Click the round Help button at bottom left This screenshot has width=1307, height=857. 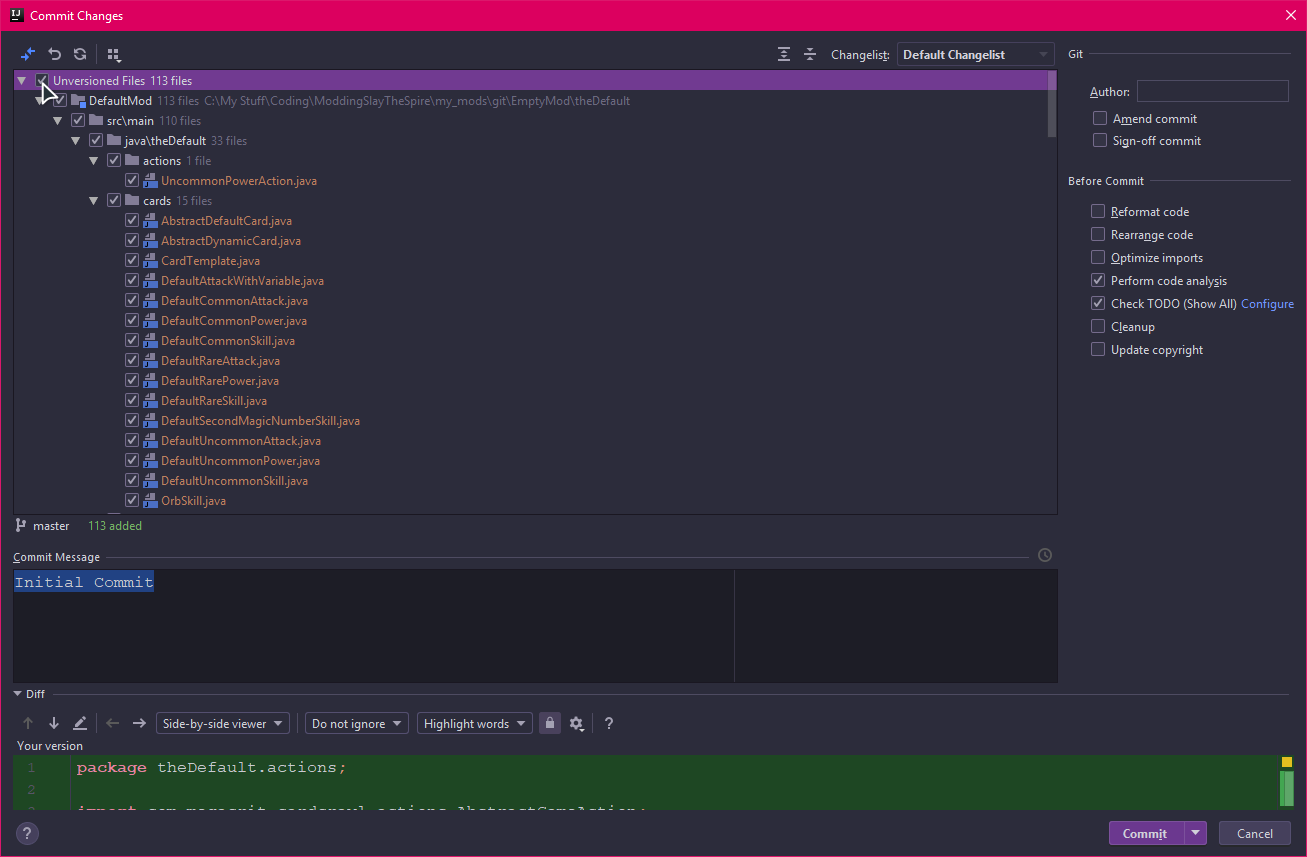(28, 833)
